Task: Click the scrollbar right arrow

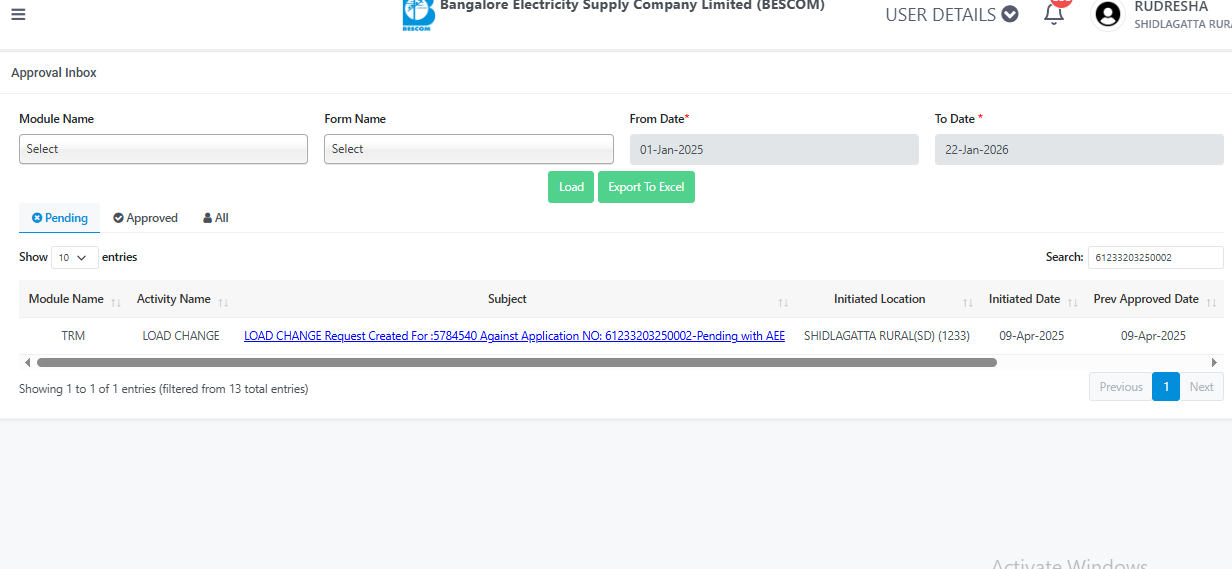Action: point(1215,362)
